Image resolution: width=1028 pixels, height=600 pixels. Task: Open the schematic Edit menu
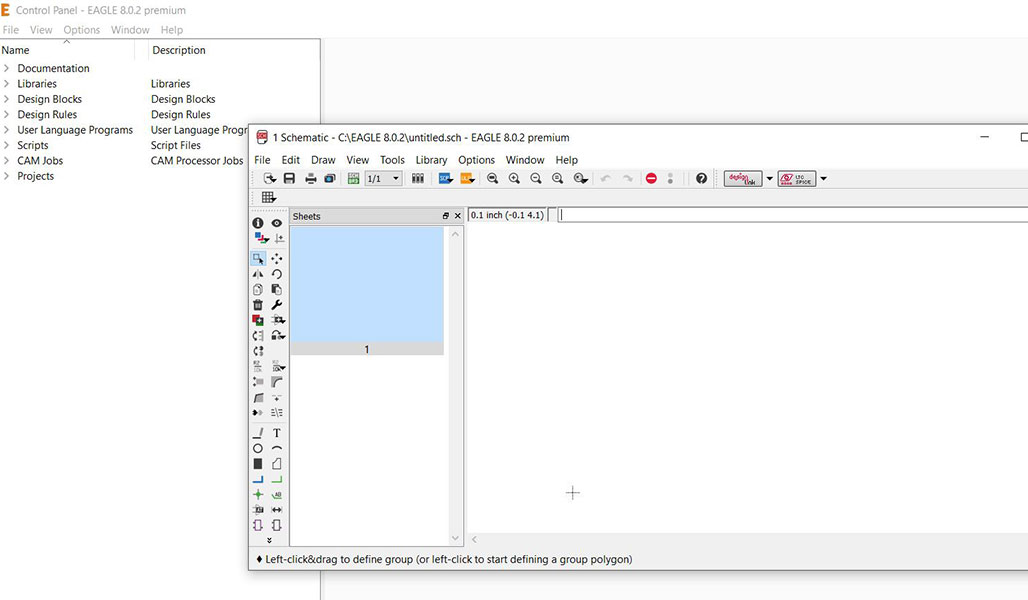click(x=290, y=160)
